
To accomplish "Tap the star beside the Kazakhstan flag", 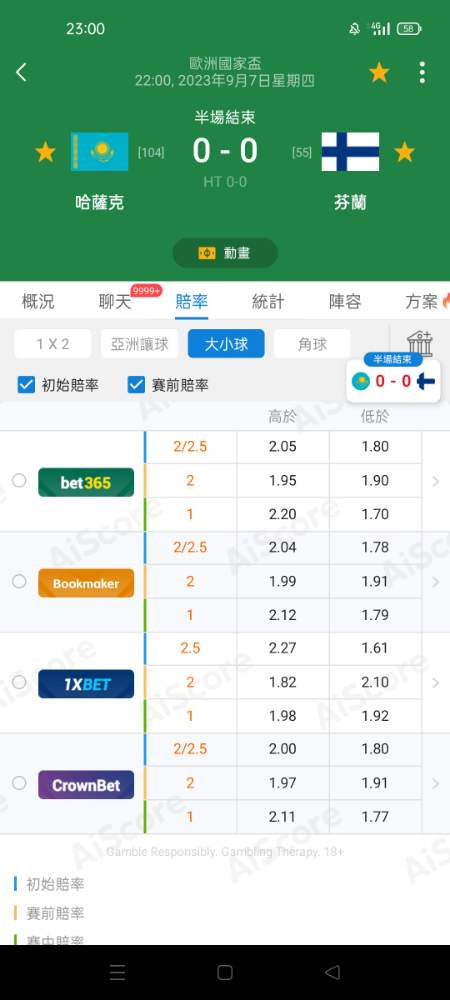I will 45,152.
